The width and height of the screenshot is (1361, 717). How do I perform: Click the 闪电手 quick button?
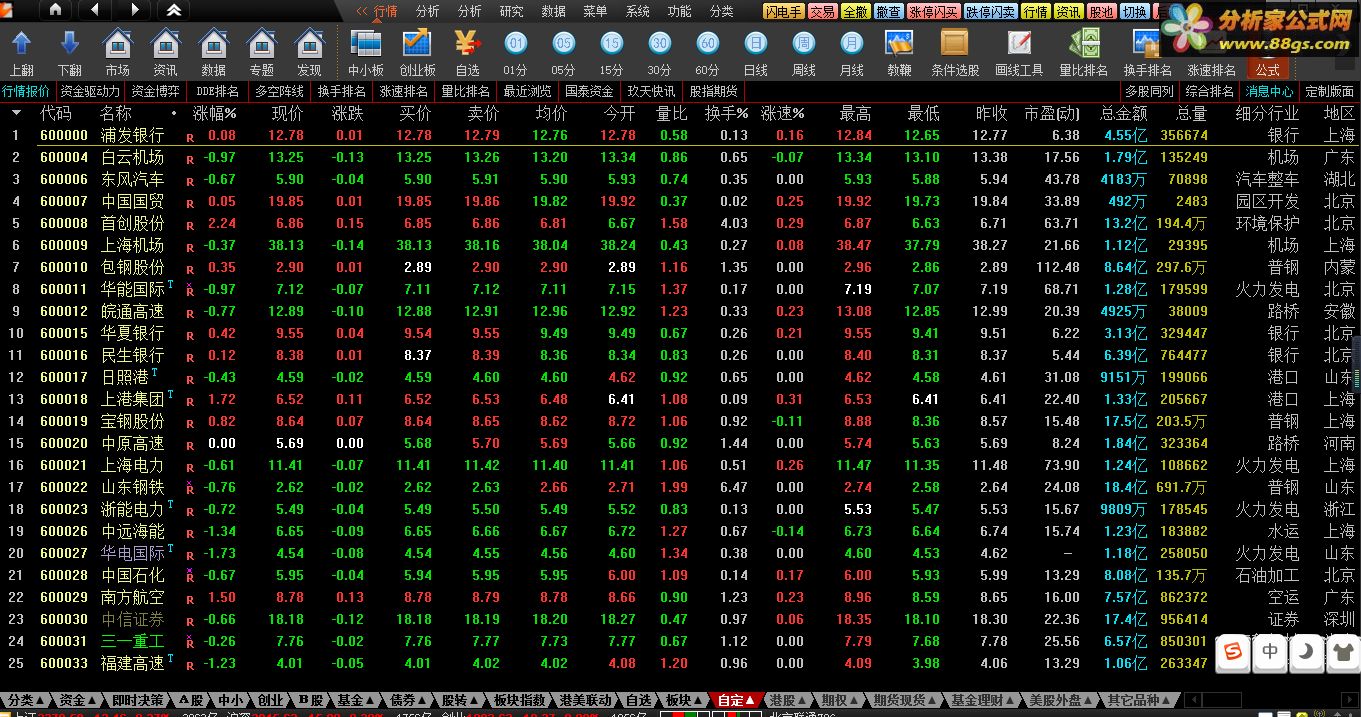(x=783, y=12)
